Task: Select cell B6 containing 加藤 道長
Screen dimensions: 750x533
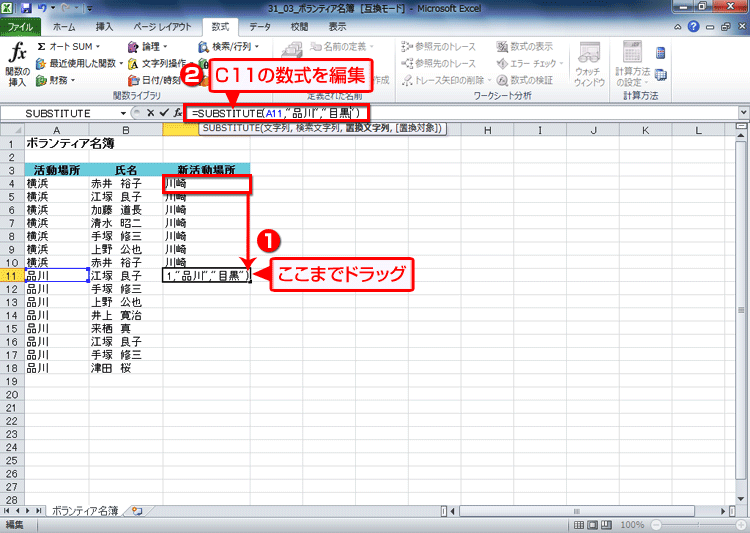Action: [126, 210]
